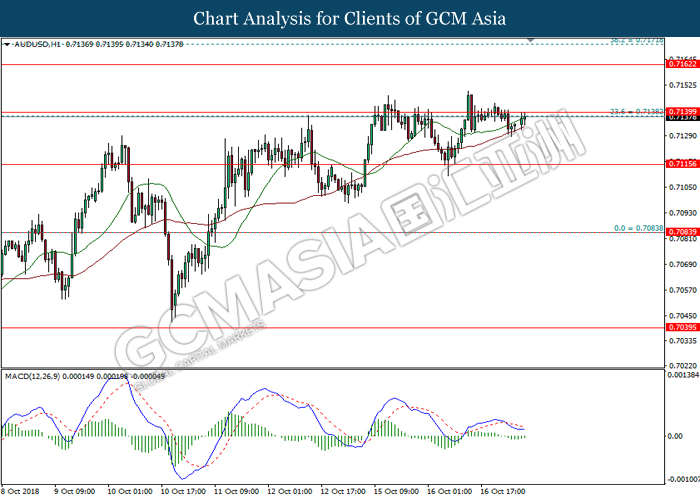Click the 15 Oct 09:00 time label
700x500 pixels.
[396, 492]
